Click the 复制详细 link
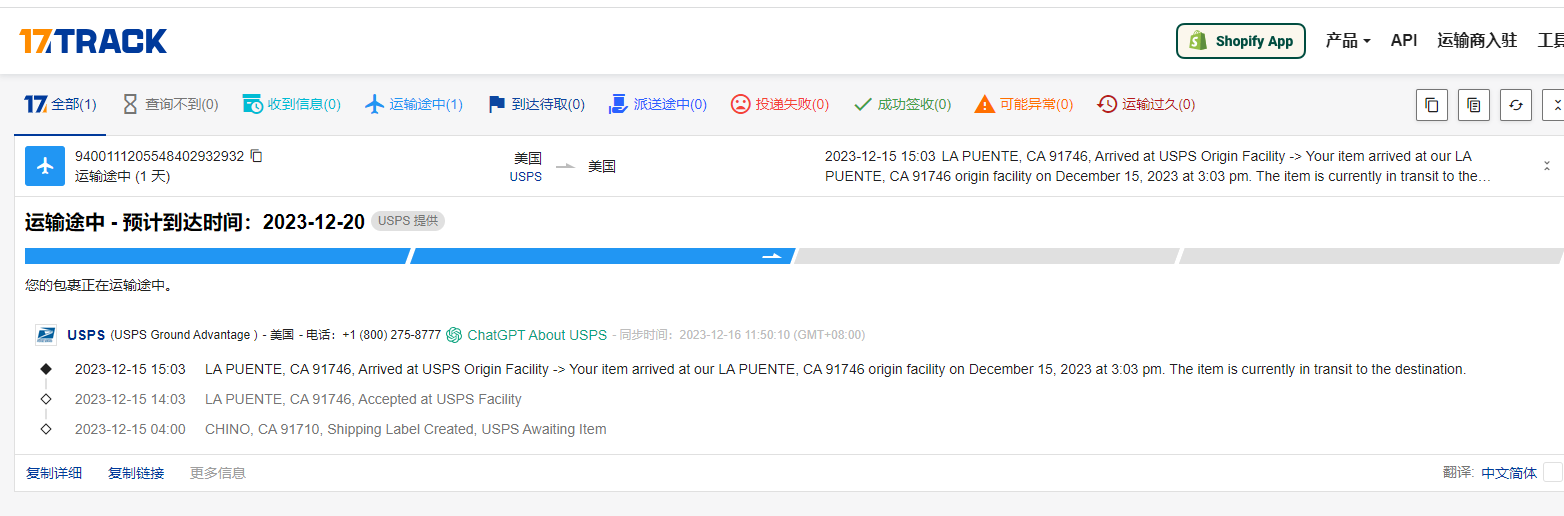Viewport: 1564px width, 516px height. (54, 473)
